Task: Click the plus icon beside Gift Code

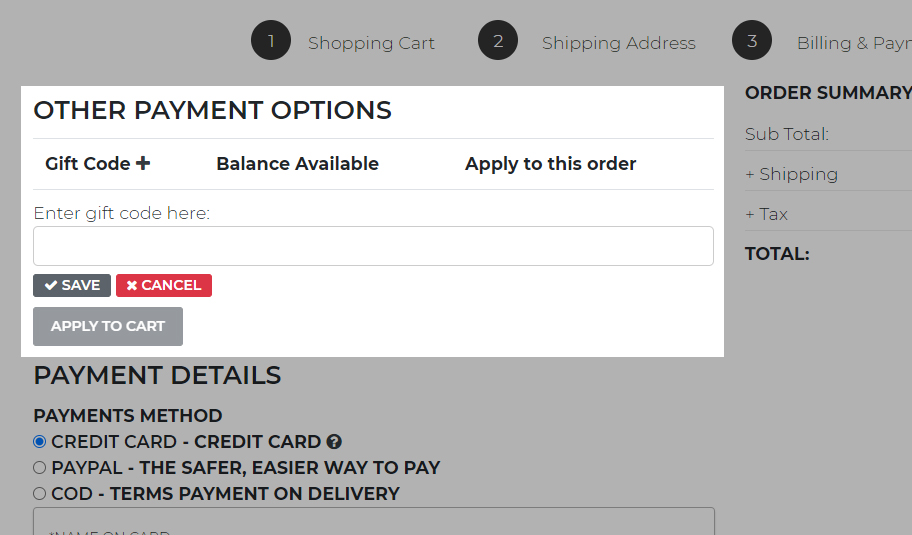Action: pyautogui.click(x=143, y=163)
